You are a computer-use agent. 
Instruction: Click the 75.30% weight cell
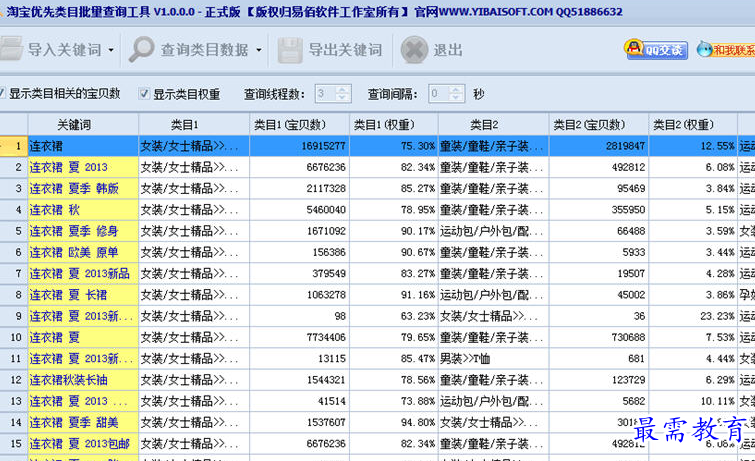coord(394,146)
